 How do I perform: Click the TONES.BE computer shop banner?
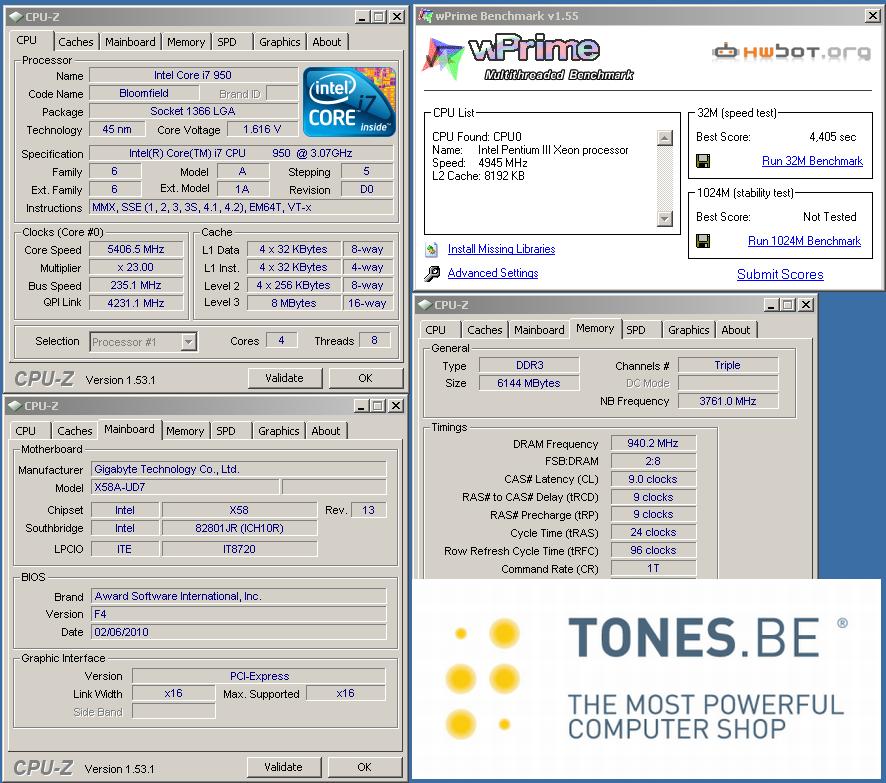pos(646,679)
